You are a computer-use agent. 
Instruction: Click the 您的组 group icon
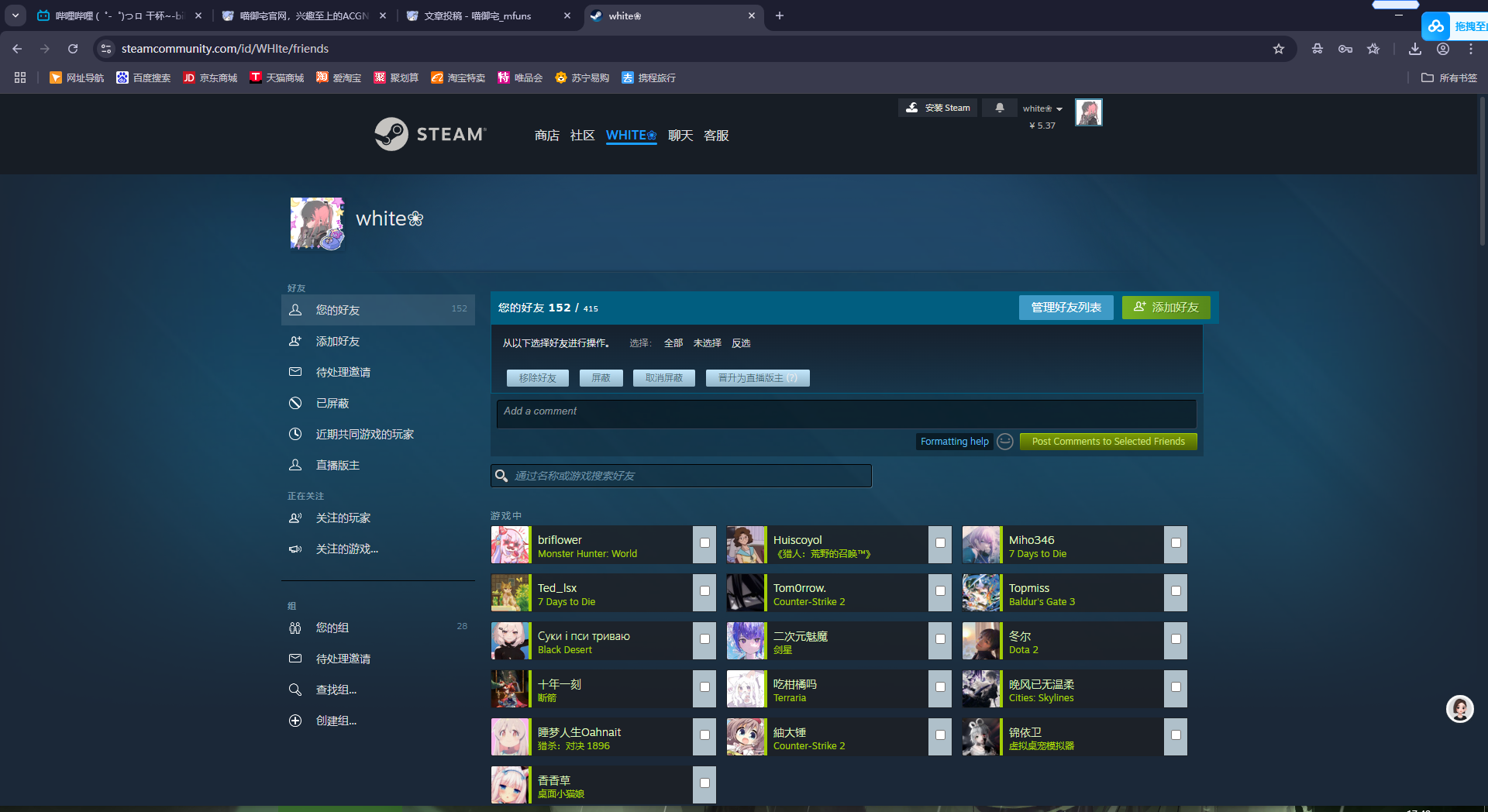[295, 628]
